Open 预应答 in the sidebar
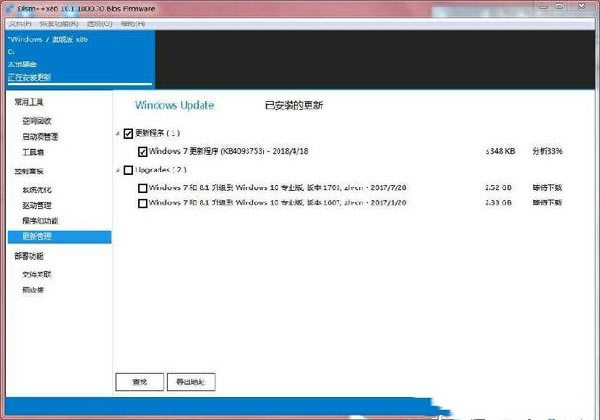This screenshot has height=420, width=600. coord(33,290)
